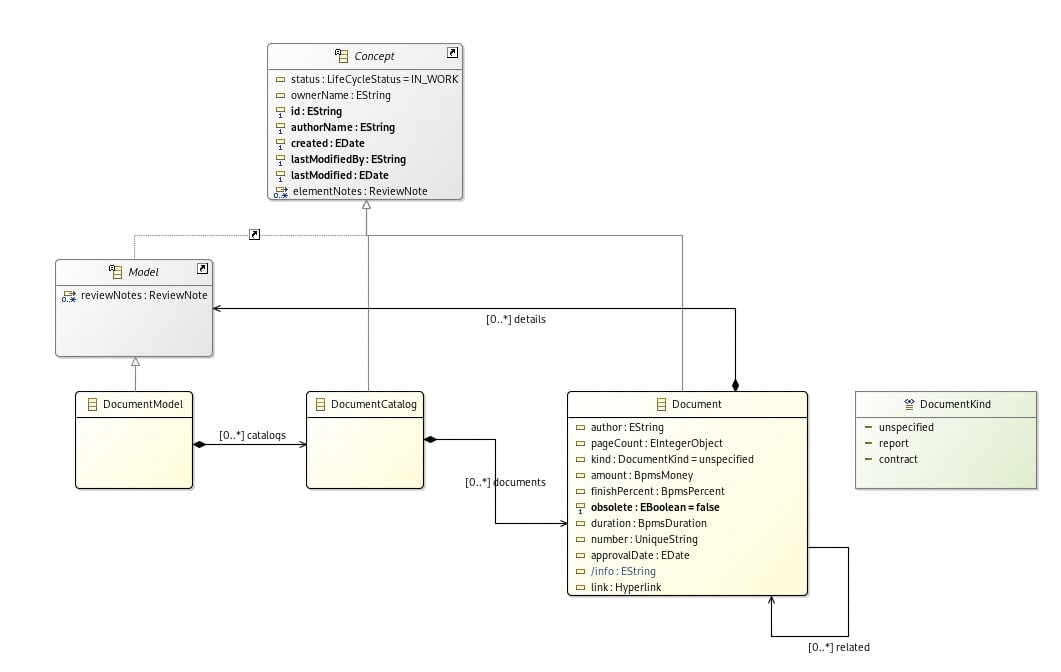Screen dimensions: 1061x672
Task: Select the DocumentKind enumeration icon
Action: coord(909,404)
